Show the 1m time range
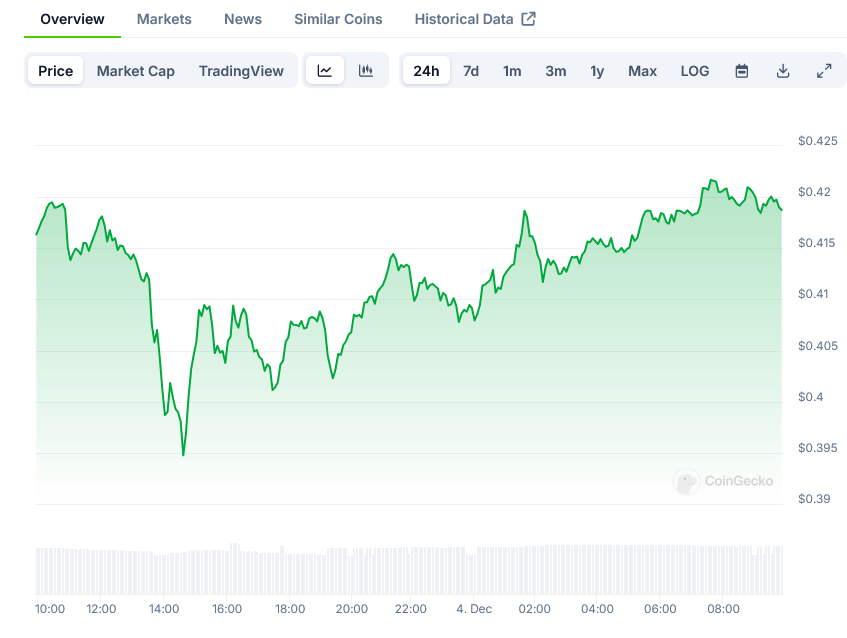The height and width of the screenshot is (638, 847). pyautogui.click(x=512, y=71)
